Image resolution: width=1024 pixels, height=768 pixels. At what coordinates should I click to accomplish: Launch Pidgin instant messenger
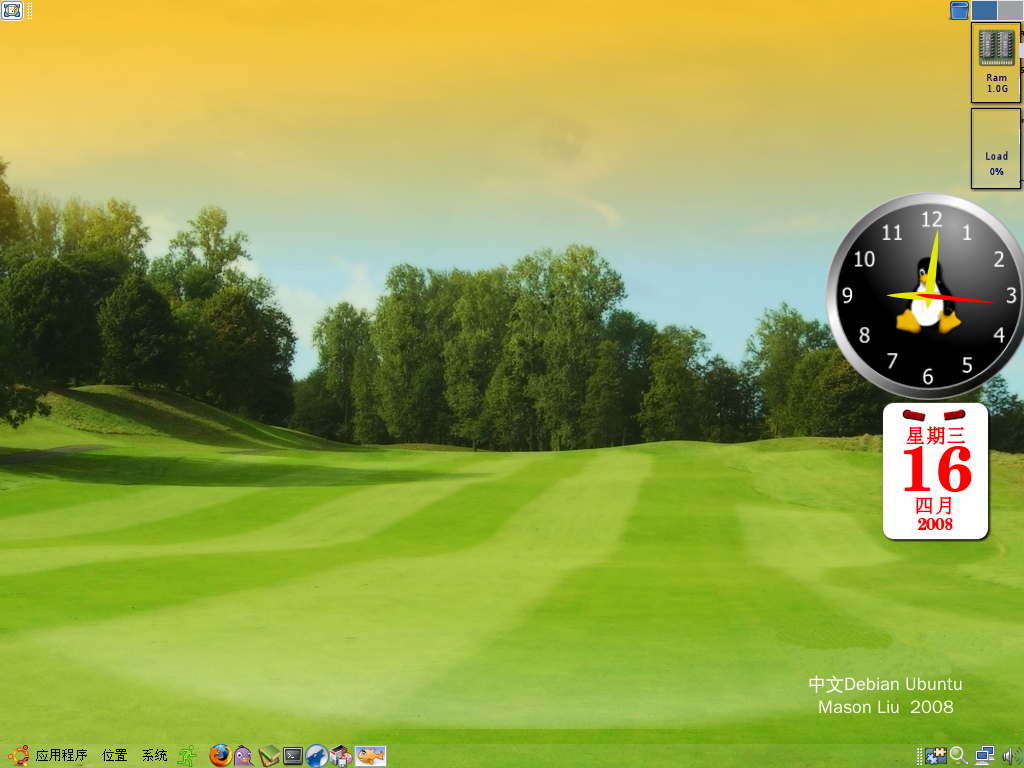tap(244, 756)
